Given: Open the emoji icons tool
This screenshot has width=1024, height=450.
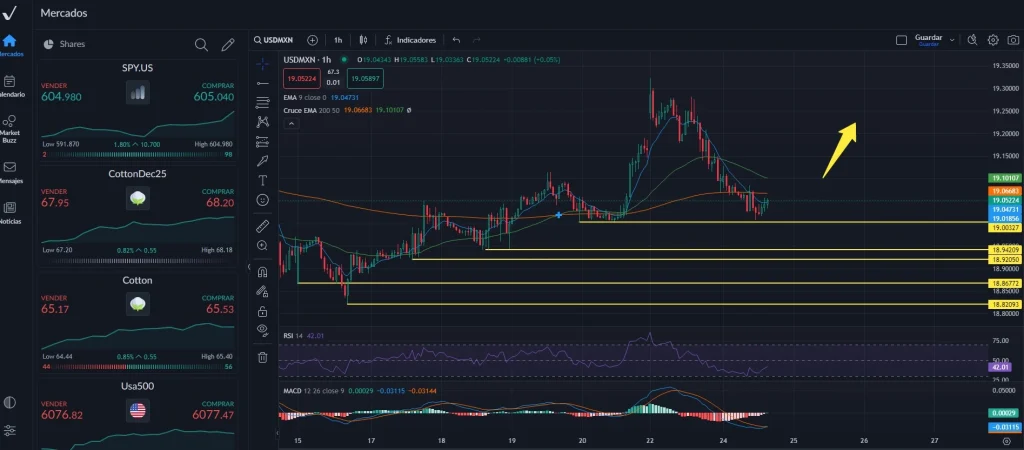Looking at the screenshot, I should click(263, 199).
